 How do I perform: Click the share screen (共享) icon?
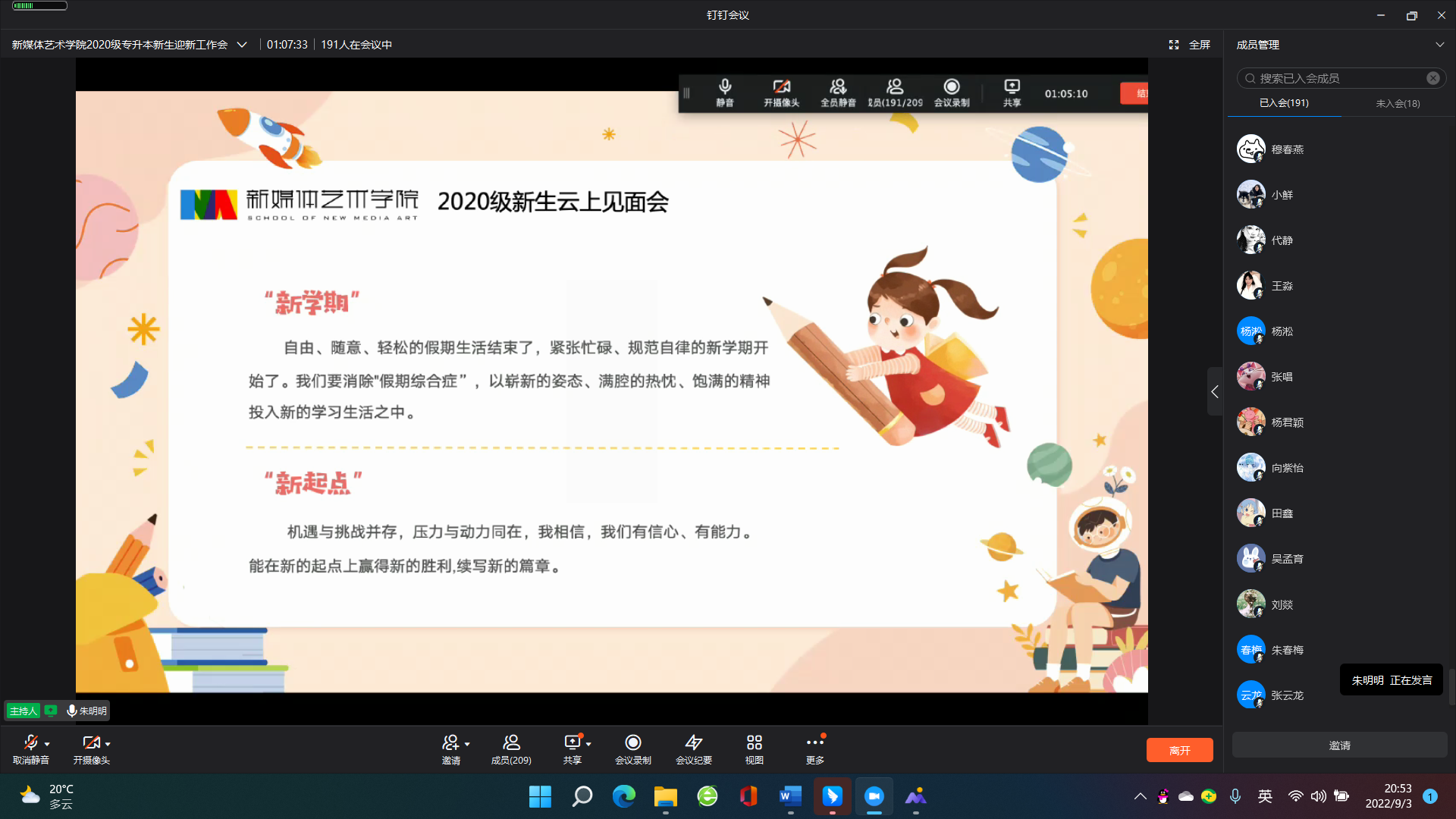point(572,742)
